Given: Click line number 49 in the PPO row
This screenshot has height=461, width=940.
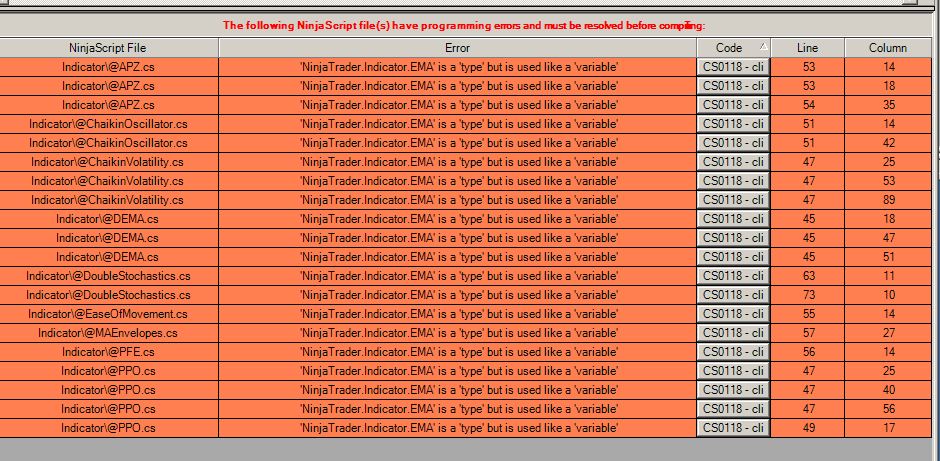Looking at the screenshot, I should click(808, 428).
